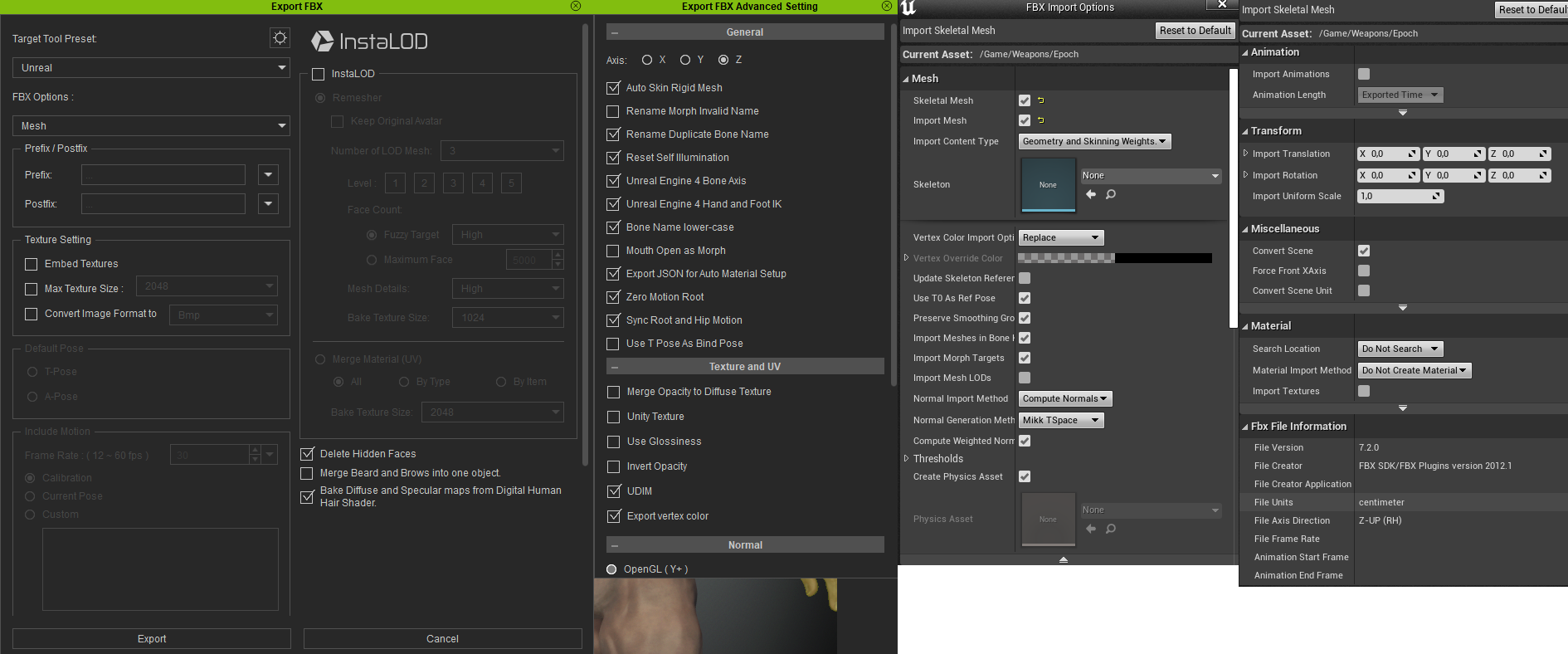This screenshot has height=654, width=1568.
Task: Click Import Rotation Z spinner arrow
Action: click(1544, 175)
